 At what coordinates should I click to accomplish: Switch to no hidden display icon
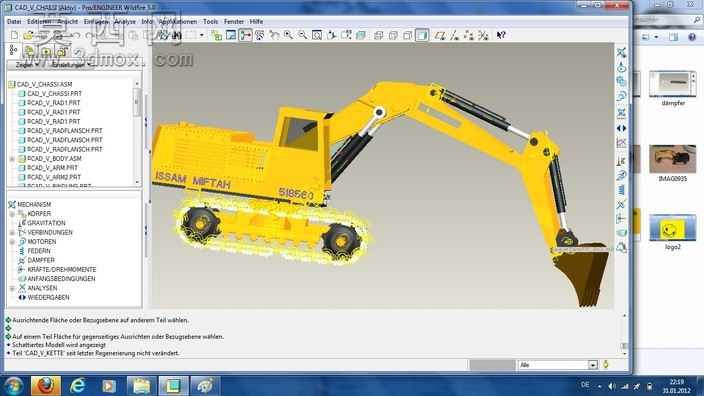[407, 35]
